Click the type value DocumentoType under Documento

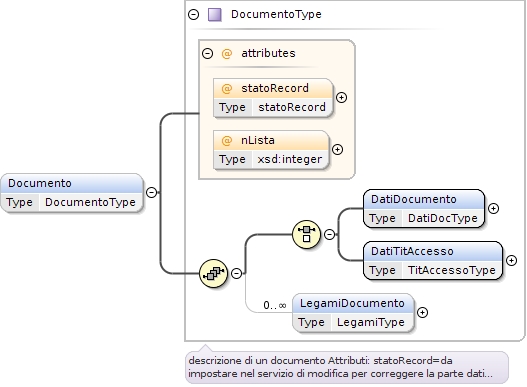coord(90,202)
